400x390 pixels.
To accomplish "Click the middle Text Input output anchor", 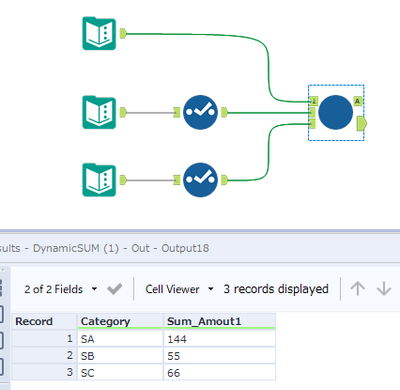I will coord(123,112).
